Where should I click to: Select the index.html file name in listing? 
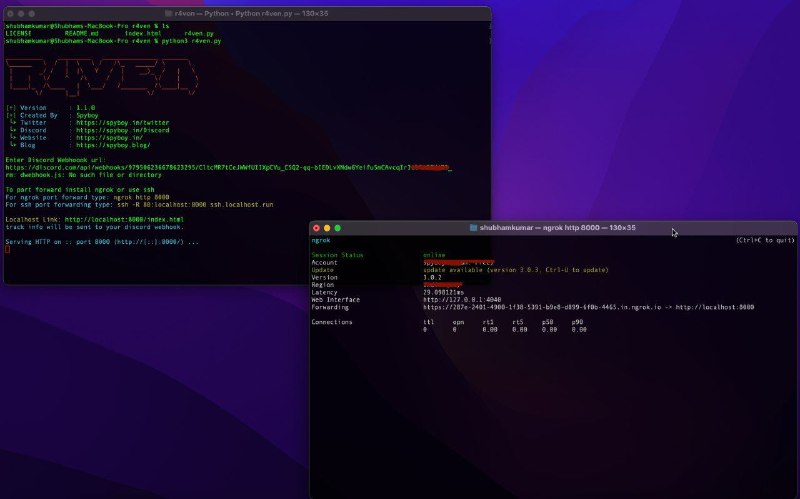[143, 34]
